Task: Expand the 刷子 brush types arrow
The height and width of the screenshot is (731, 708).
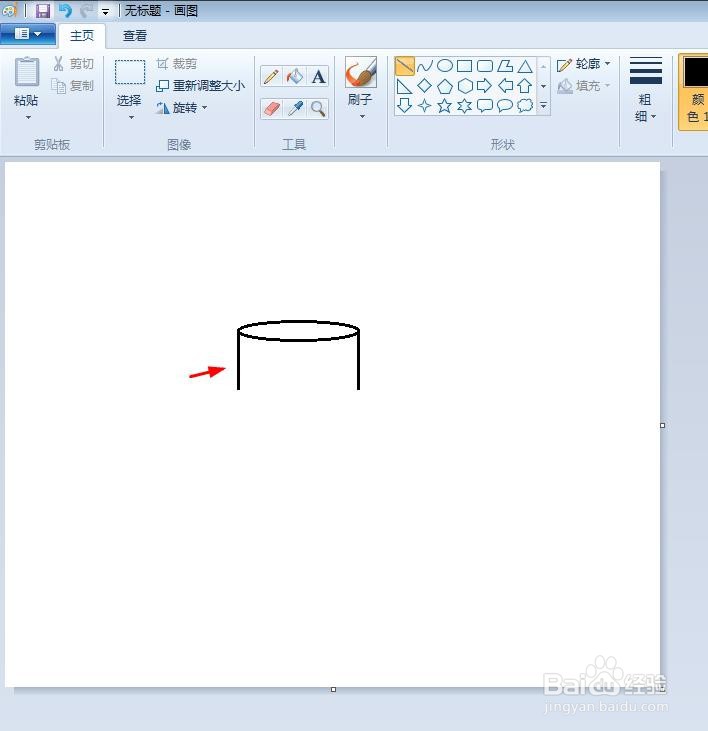Action: (x=362, y=116)
